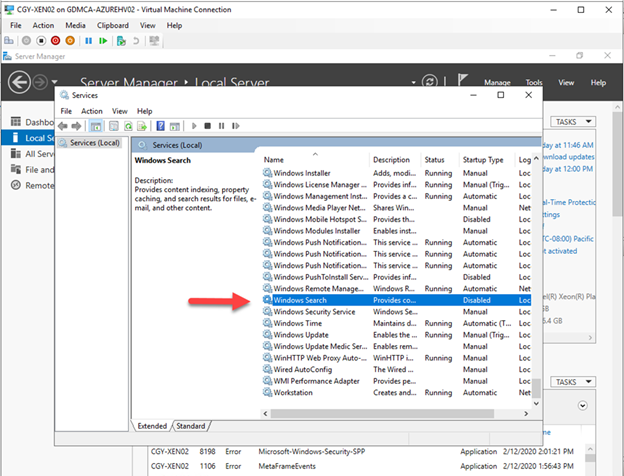Screen dimensions: 624x476
Task: Click the Services back arrow toolbar icon
Action: click(63, 126)
